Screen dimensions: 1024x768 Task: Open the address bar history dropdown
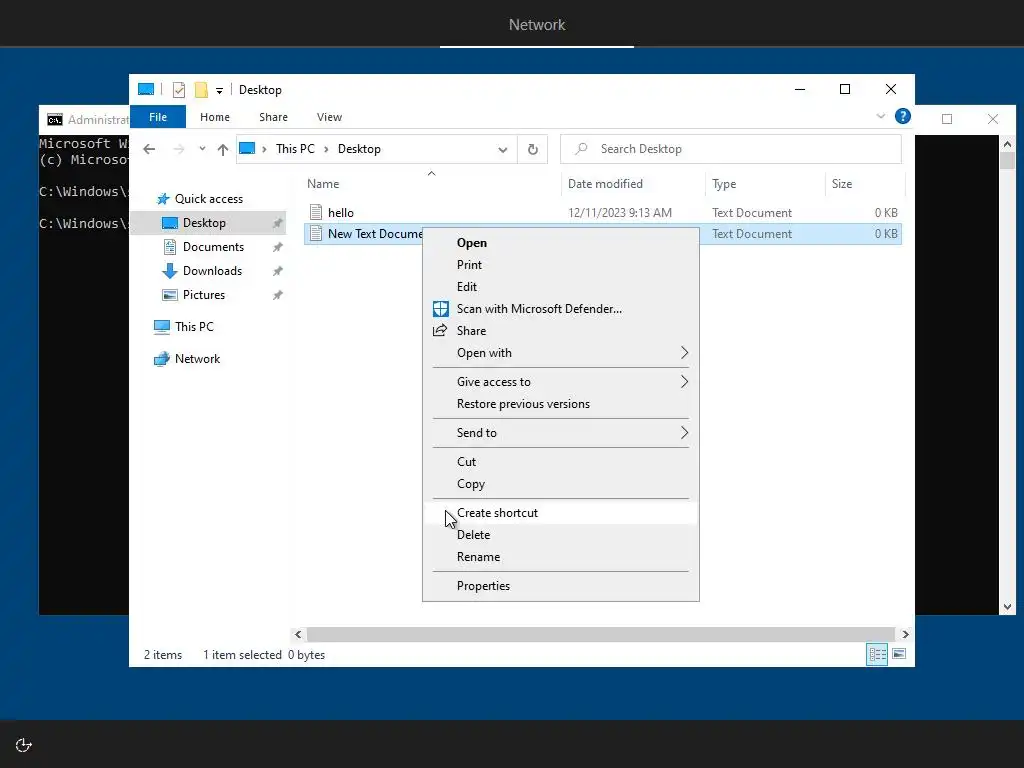click(x=502, y=150)
